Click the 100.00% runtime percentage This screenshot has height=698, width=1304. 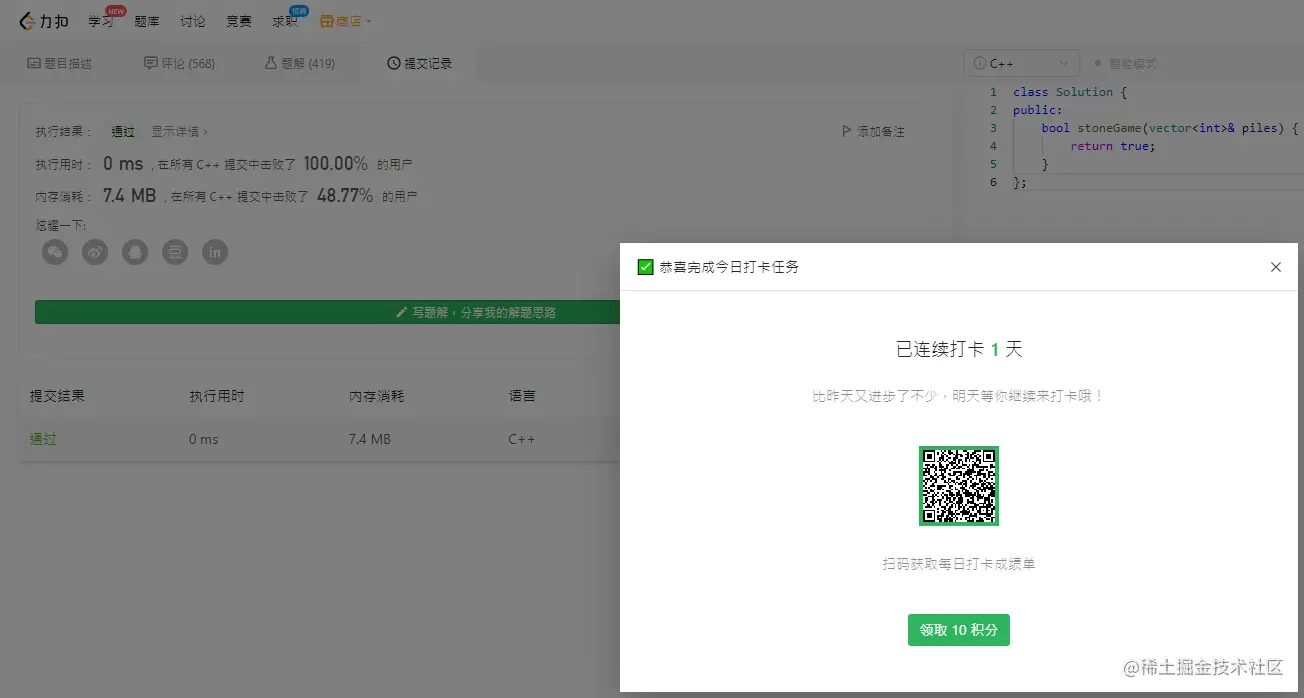pos(335,164)
